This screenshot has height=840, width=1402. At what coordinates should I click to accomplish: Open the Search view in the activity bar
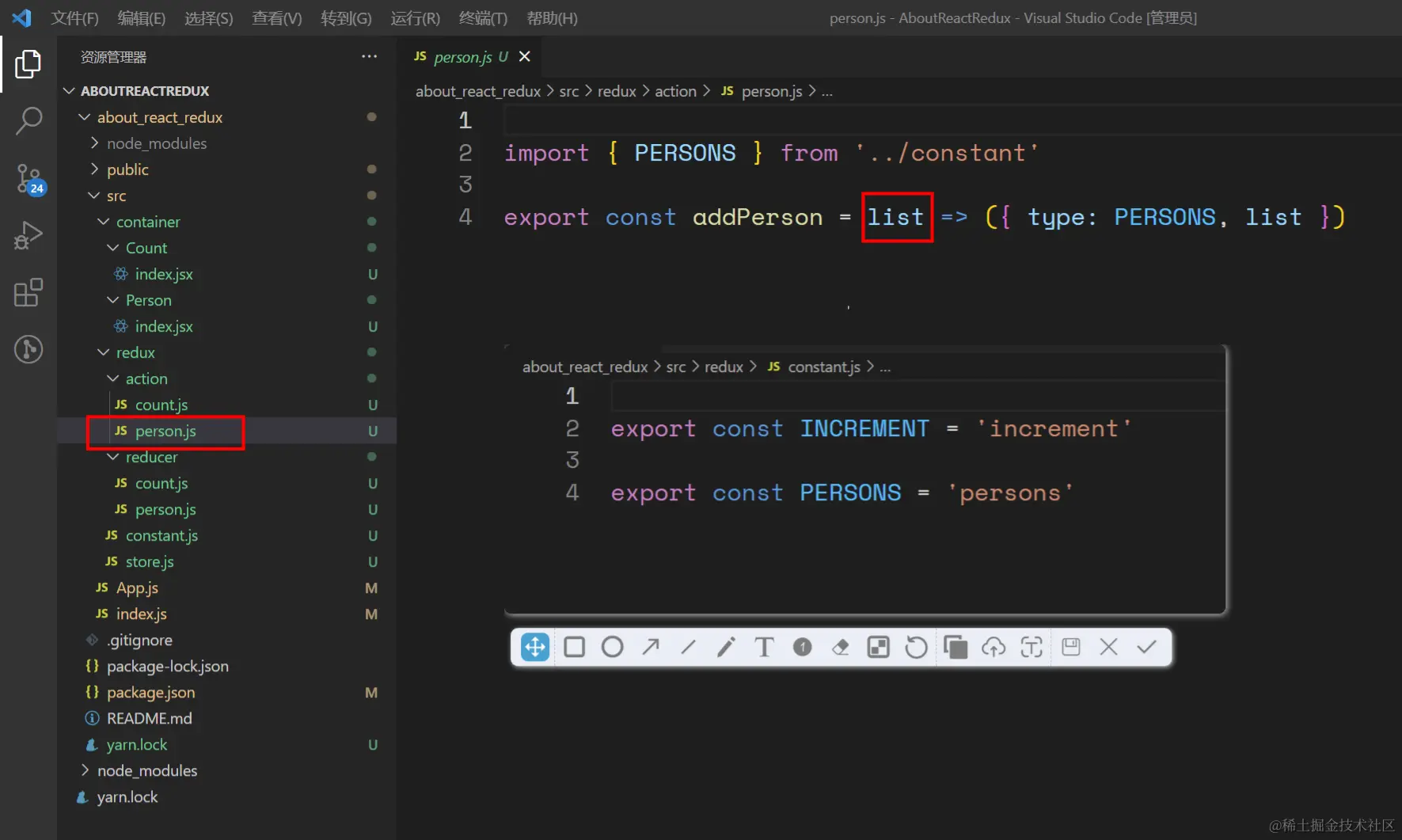(28, 121)
